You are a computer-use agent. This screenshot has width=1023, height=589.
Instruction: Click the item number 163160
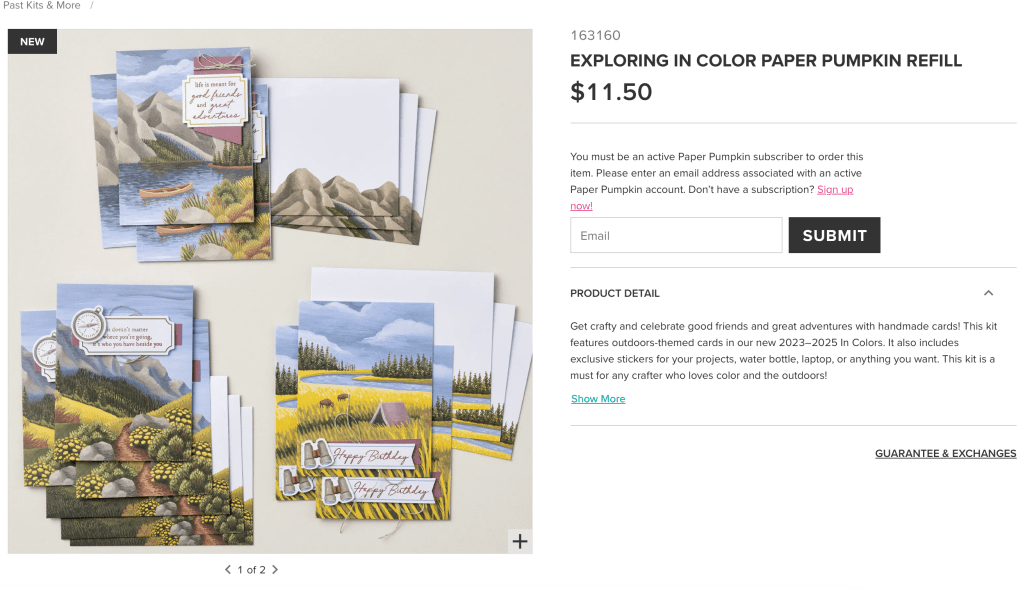click(x=596, y=35)
